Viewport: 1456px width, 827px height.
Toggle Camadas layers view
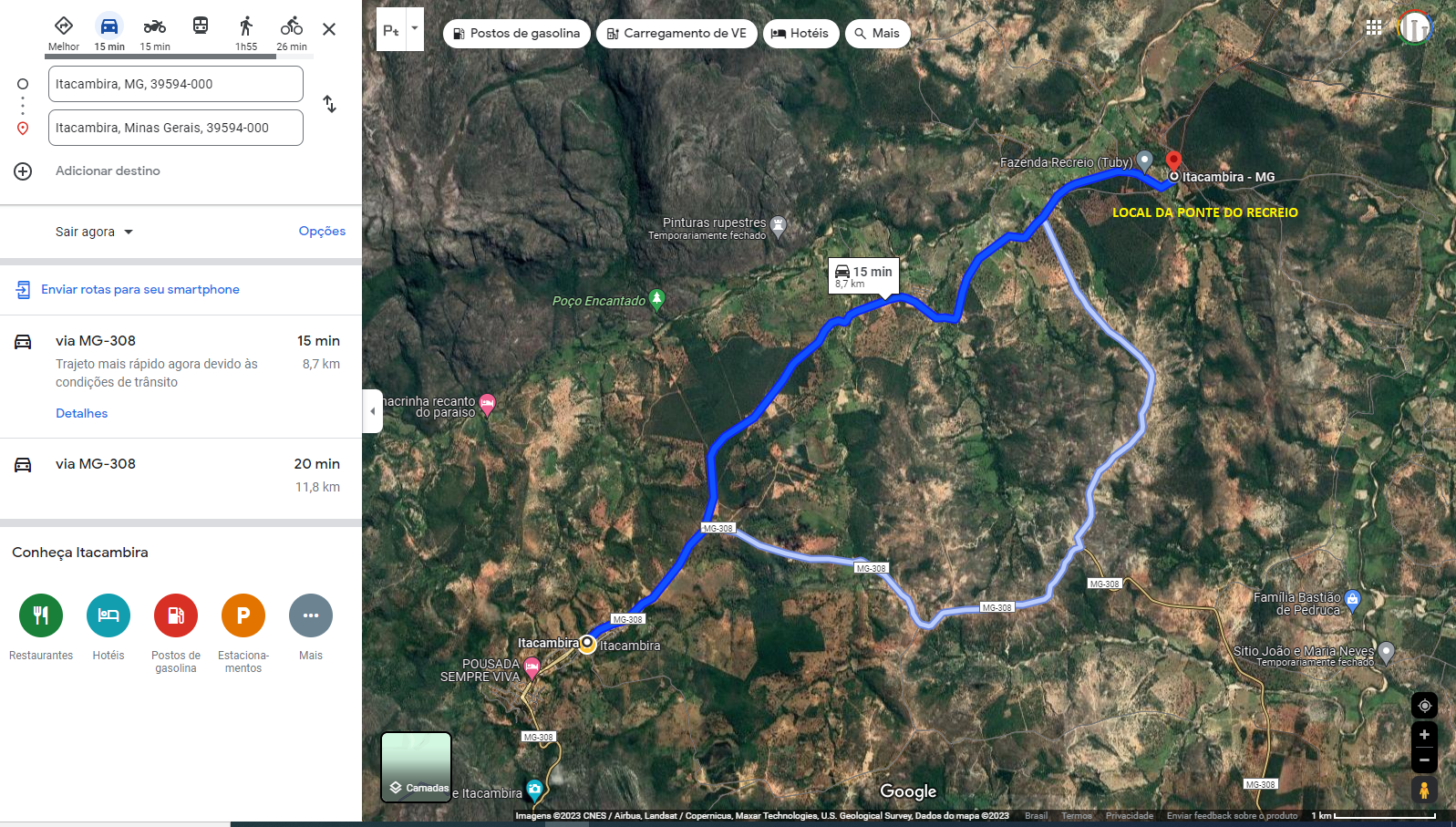(x=416, y=767)
